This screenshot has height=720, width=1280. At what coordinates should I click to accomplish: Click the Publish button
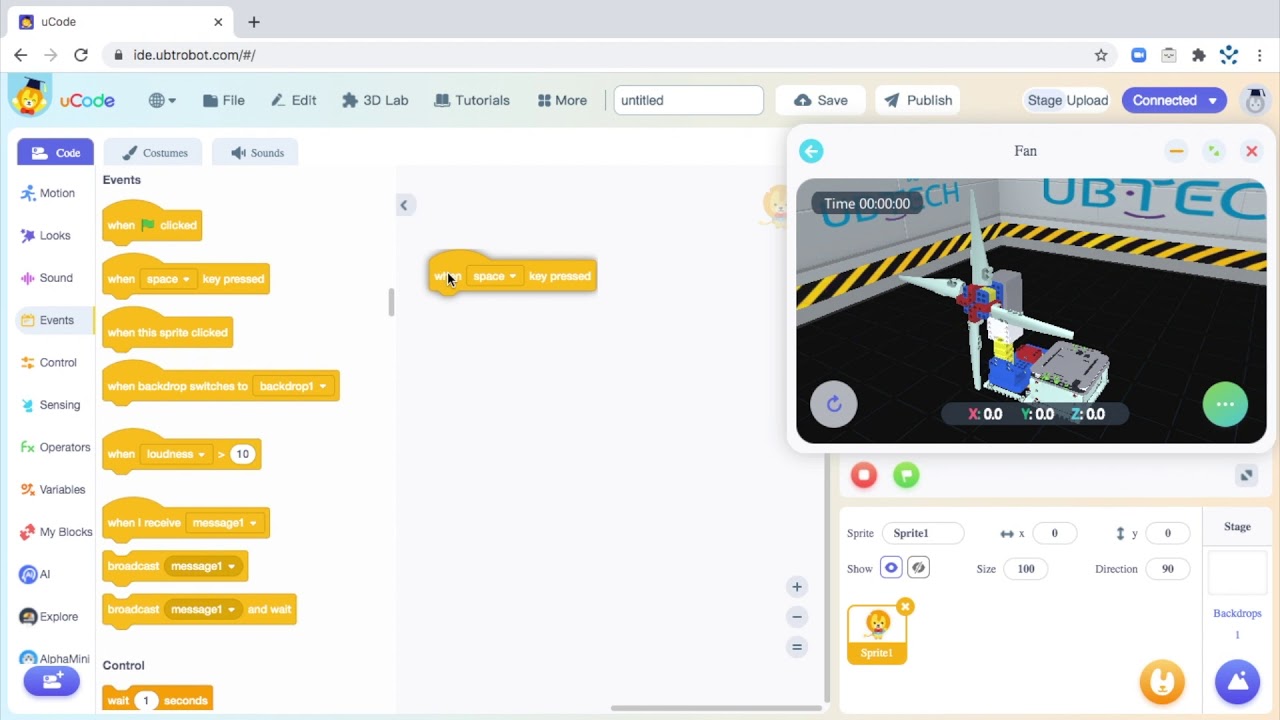point(918,100)
